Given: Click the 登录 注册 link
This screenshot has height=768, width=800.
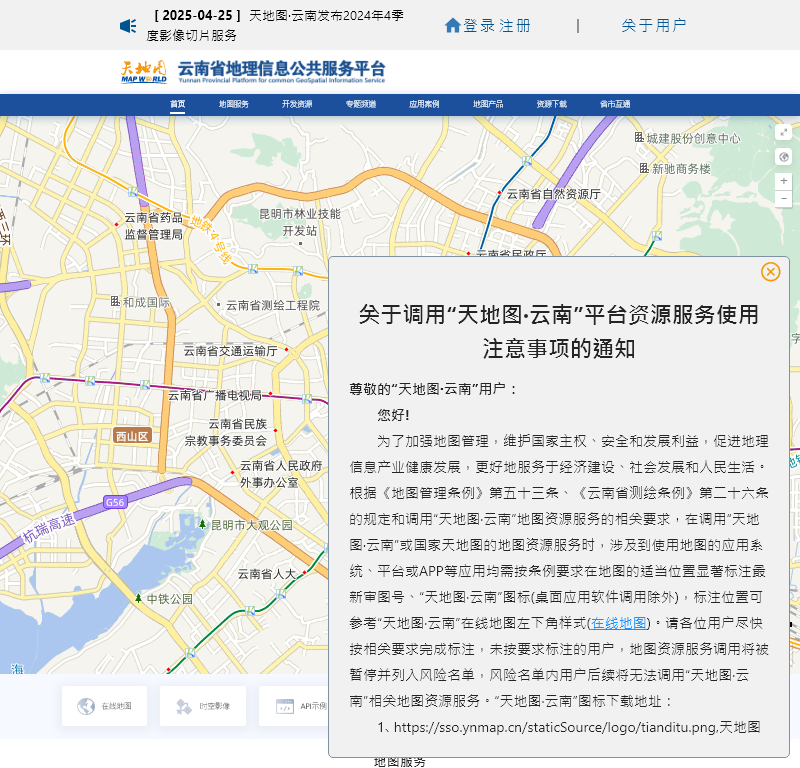Looking at the screenshot, I should click(497, 26).
